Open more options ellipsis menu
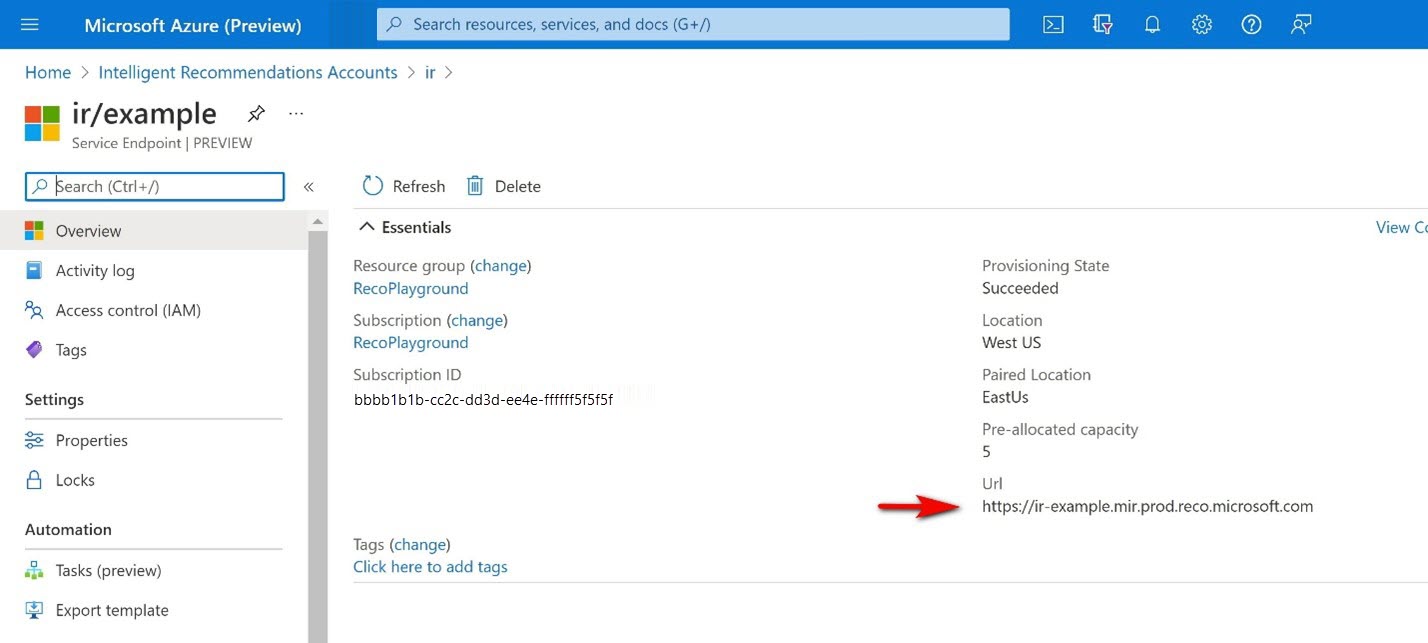 click(295, 113)
